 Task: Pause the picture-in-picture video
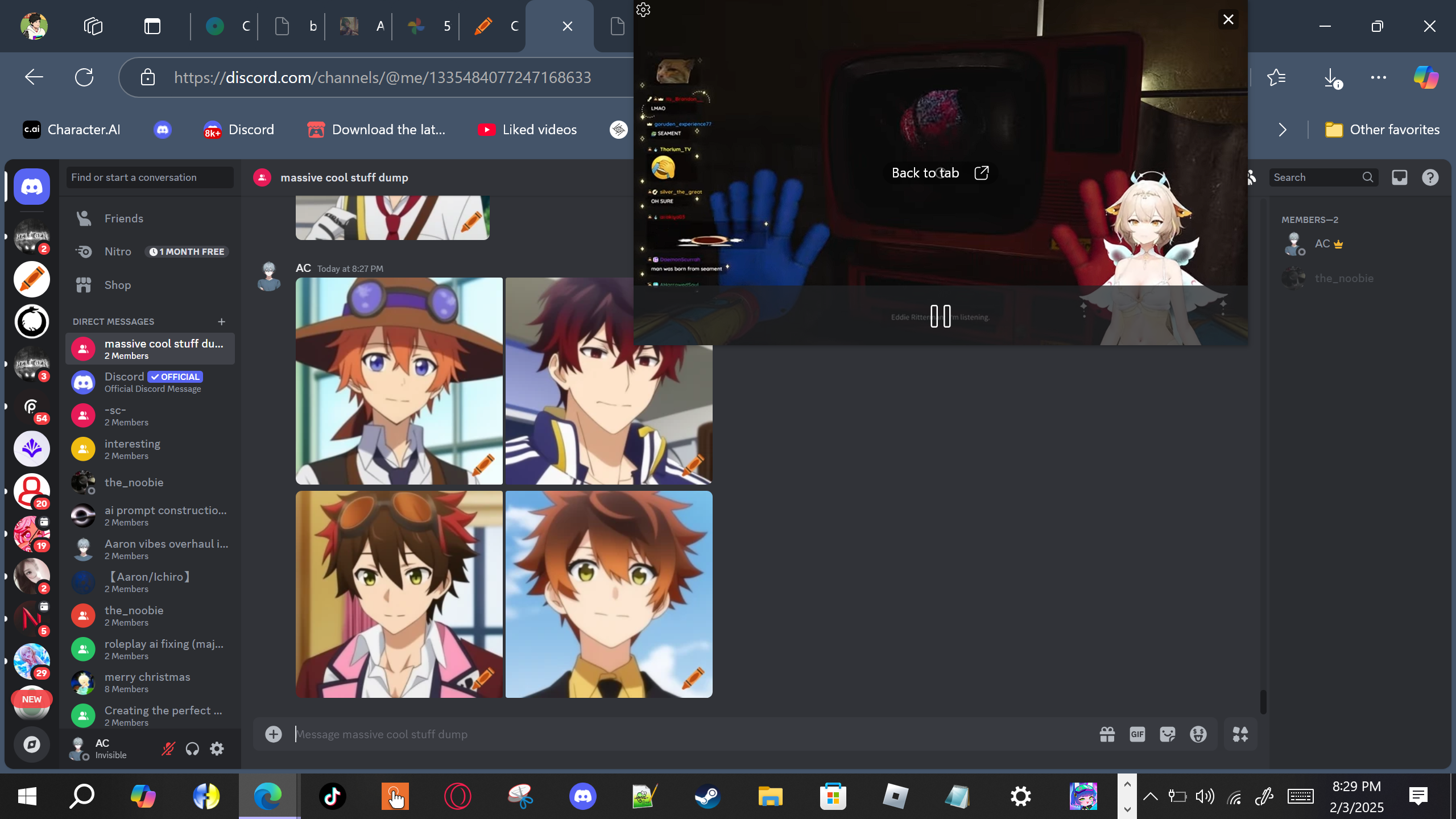coord(941,316)
